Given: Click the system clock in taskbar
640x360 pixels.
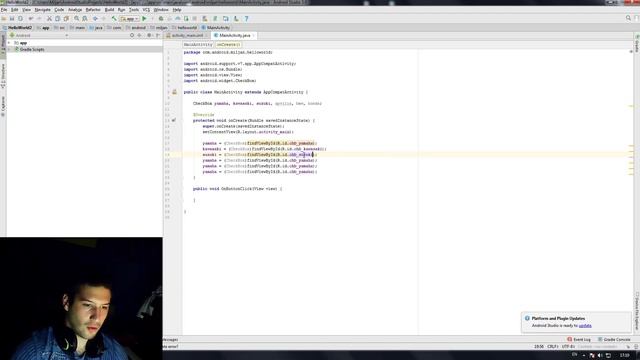Looking at the screenshot, I should pos(624,356).
